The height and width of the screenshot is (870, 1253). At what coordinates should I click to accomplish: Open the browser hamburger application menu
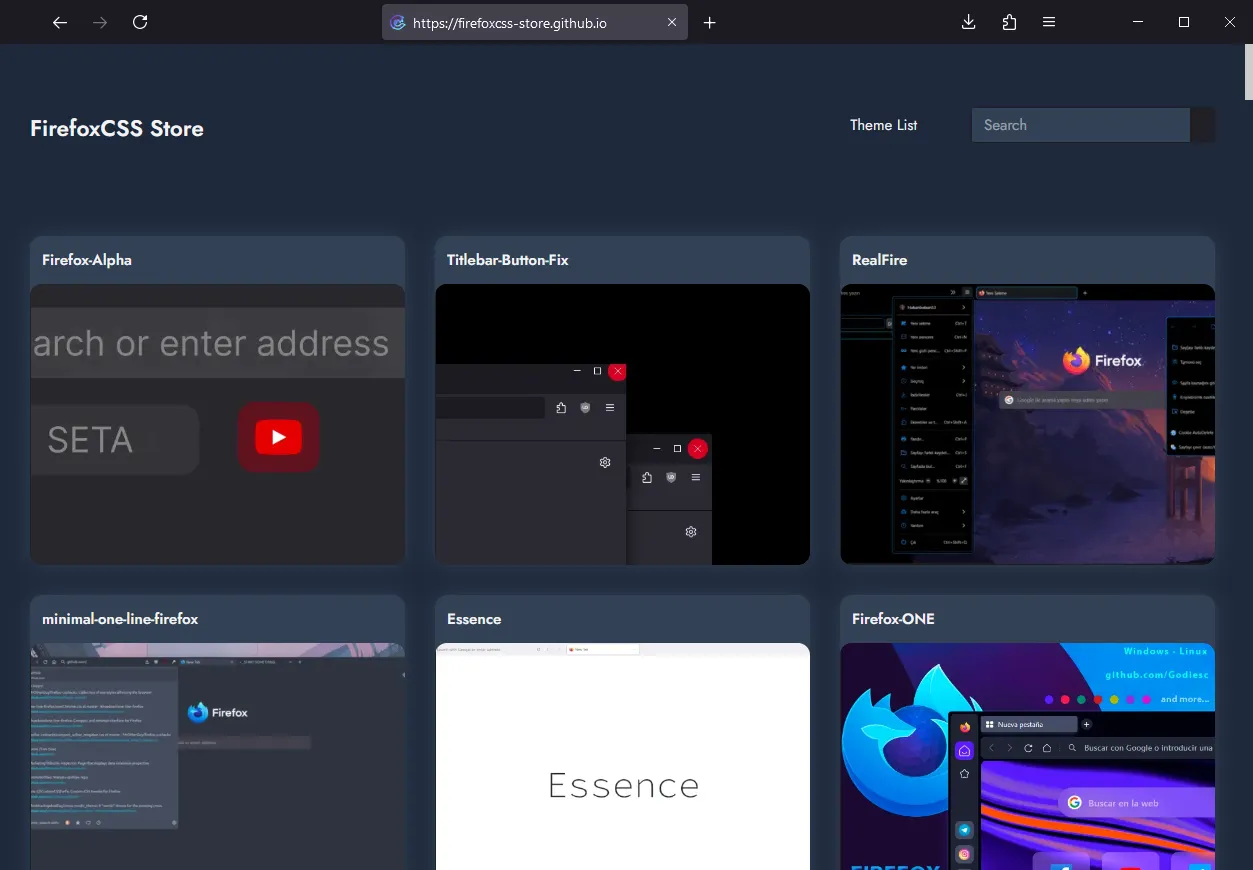point(1049,22)
